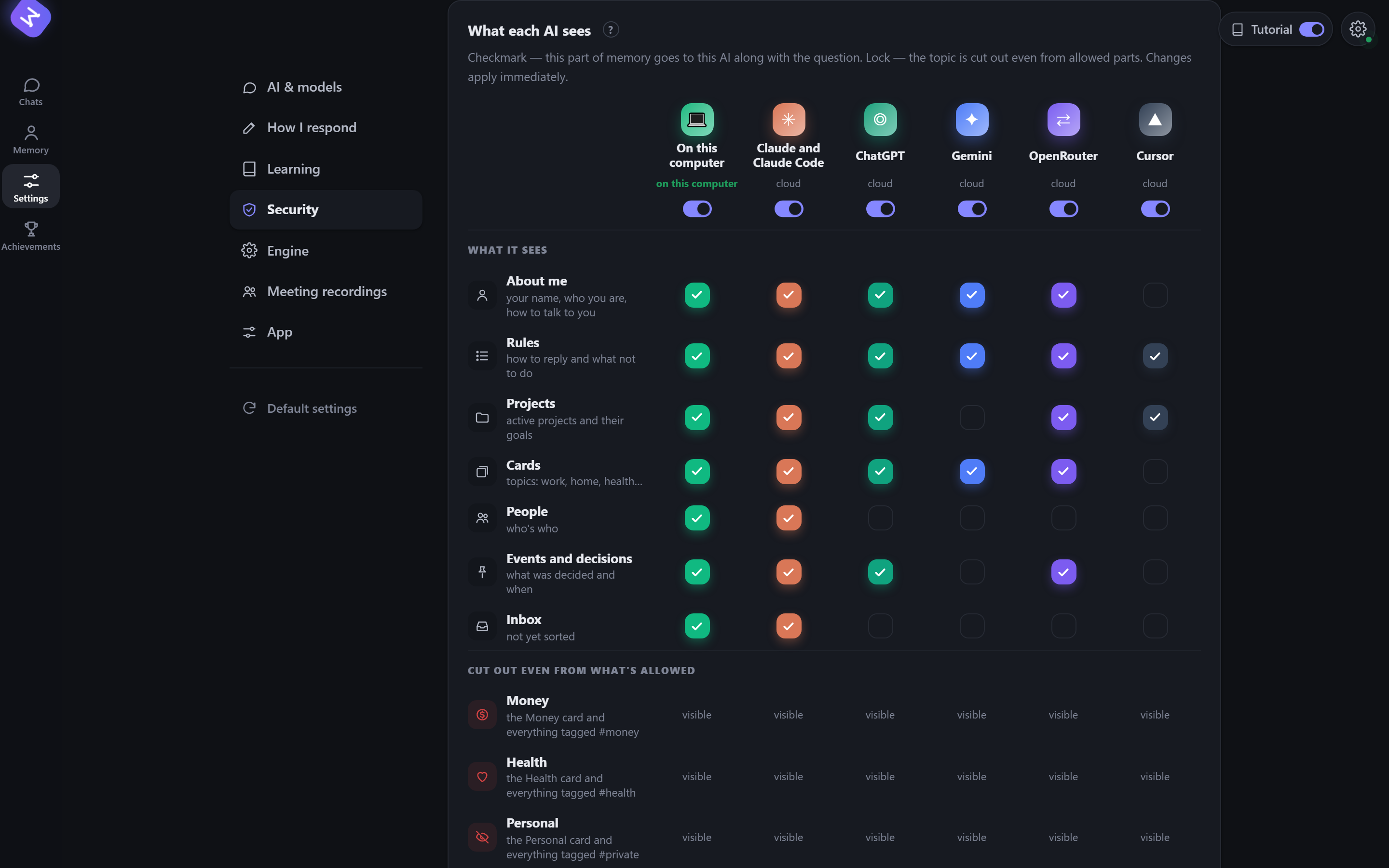Click the OpenRouter provider icon
This screenshot has width=1389, height=868.
[1063, 120]
